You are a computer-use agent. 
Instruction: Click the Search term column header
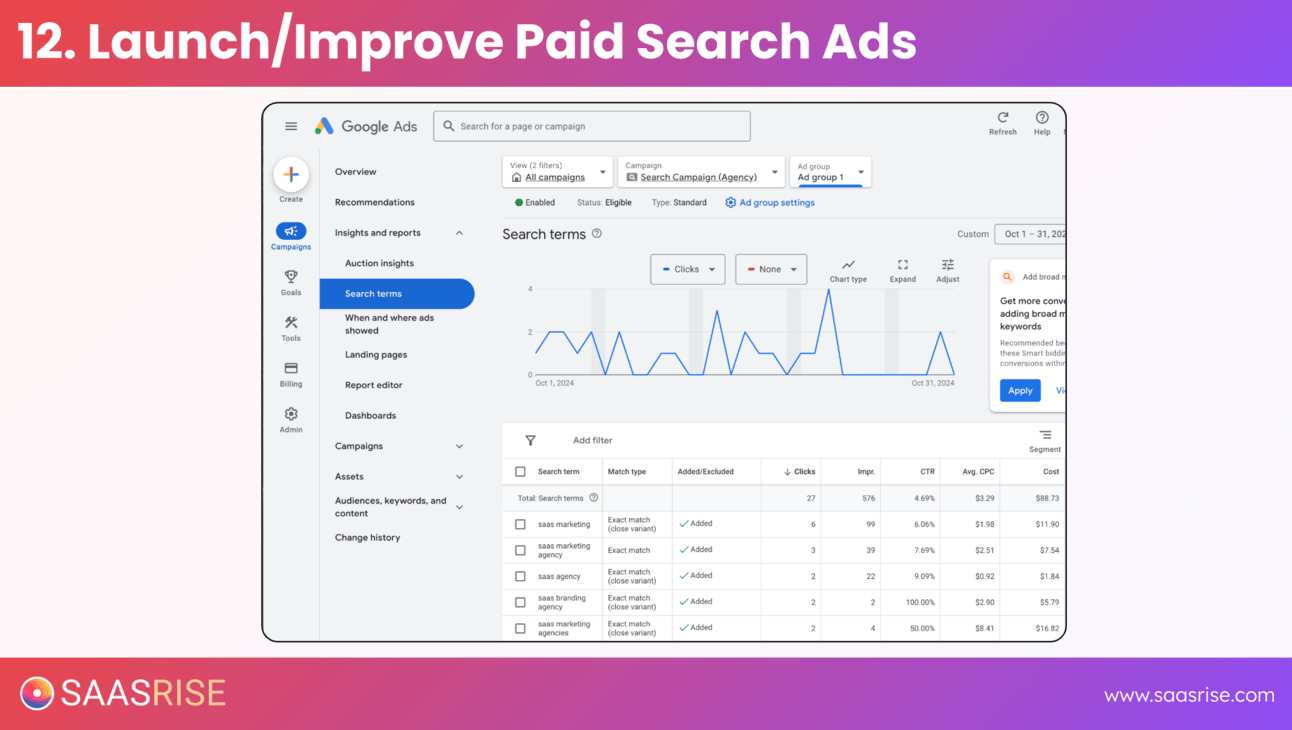coord(559,472)
